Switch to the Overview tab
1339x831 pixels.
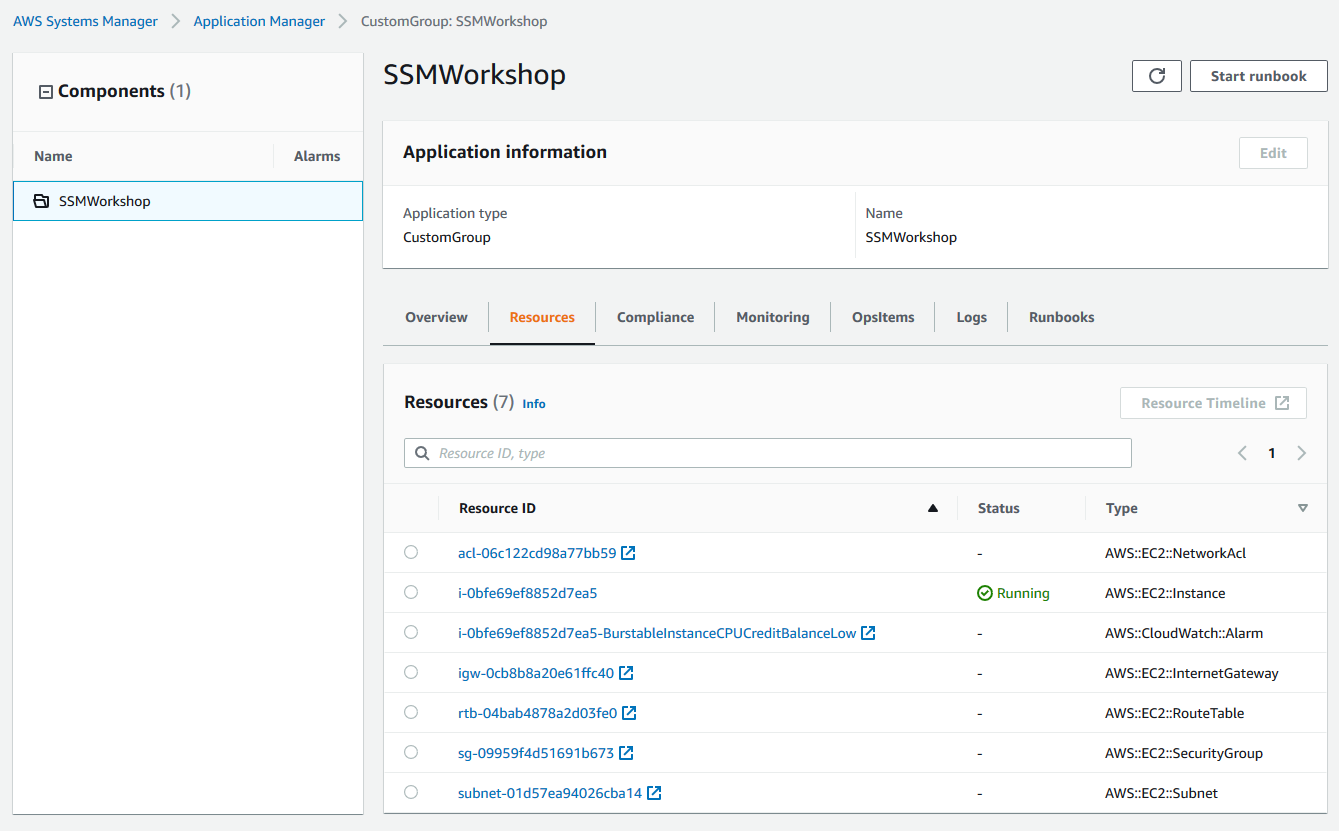436,317
